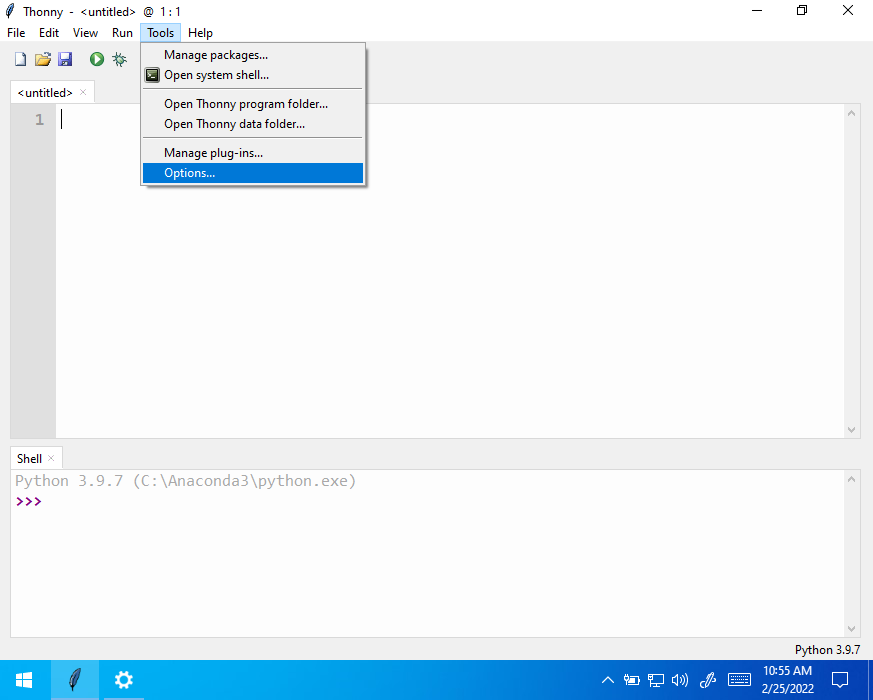Screen dimensions: 873x700
Task: Open the File menu
Action: pos(16,33)
